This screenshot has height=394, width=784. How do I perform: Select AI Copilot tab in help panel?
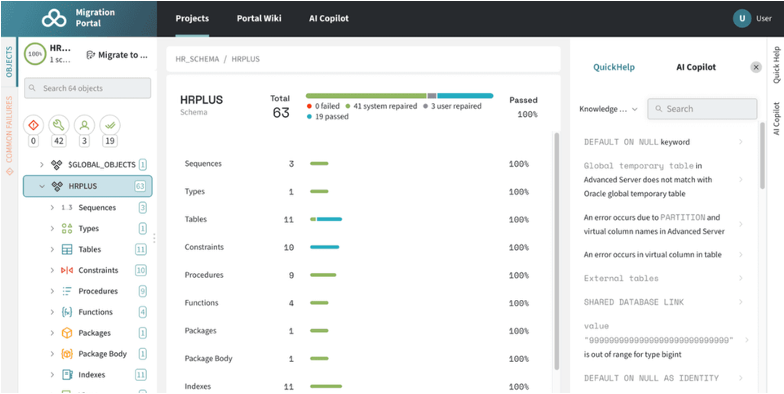click(696, 67)
